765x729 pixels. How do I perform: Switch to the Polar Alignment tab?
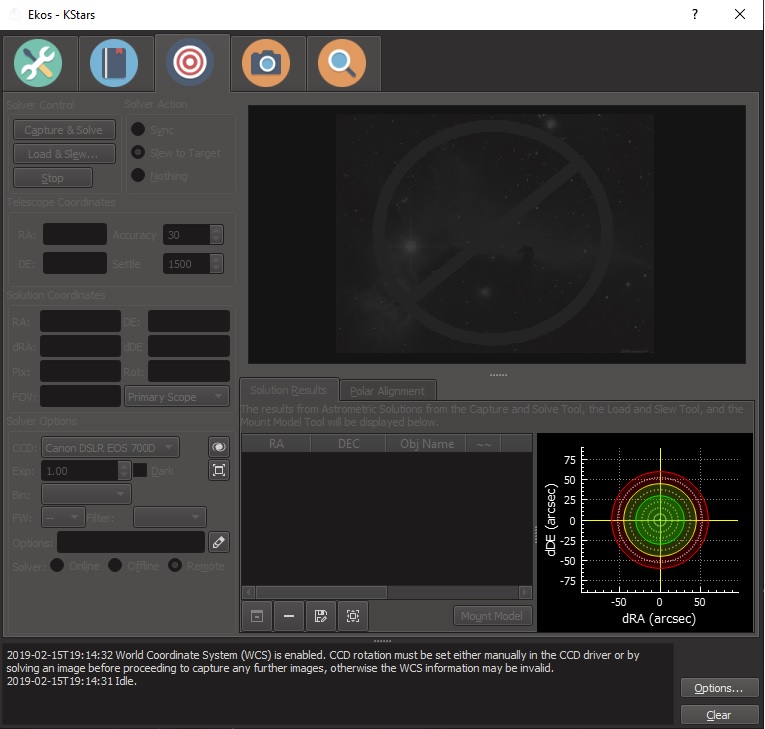coord(387,390)
